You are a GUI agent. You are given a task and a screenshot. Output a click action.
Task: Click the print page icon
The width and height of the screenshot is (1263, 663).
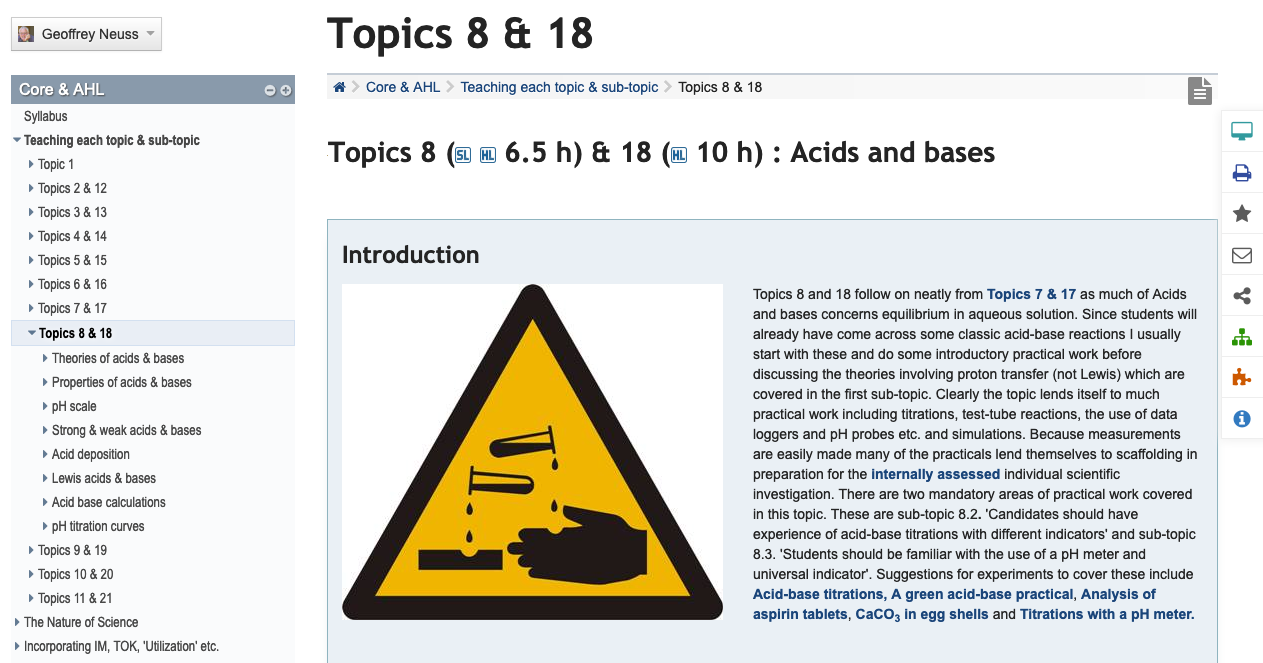click(x=1242, y=173)
